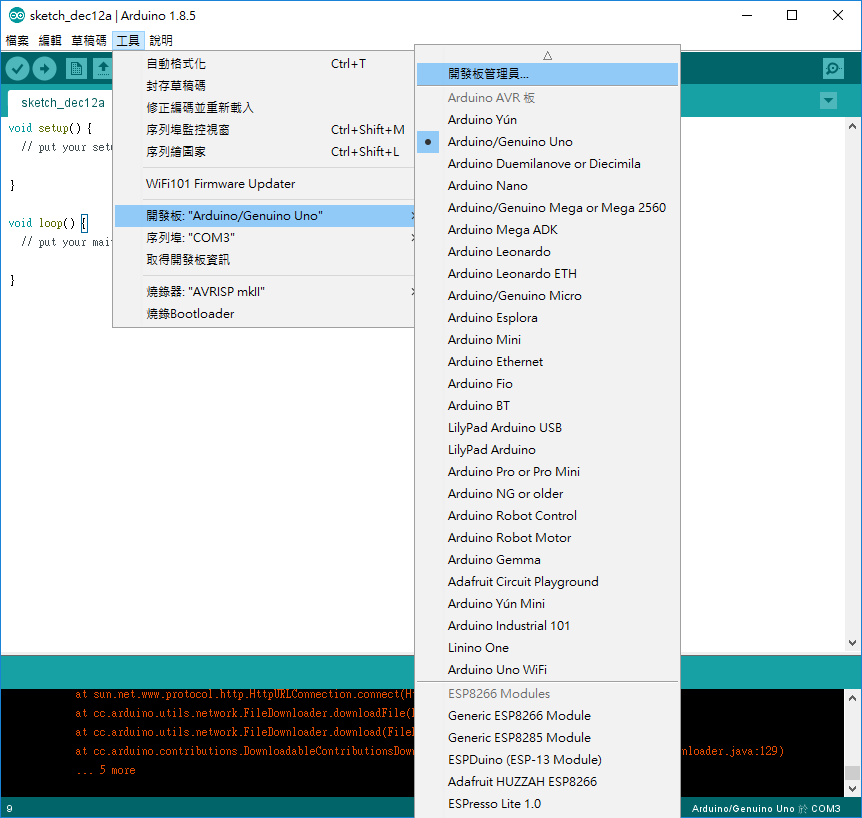The height and width of the screenshot is (818, 862).
Task: Select Arduino Industrial 101 board
Action: click(548, 626)
